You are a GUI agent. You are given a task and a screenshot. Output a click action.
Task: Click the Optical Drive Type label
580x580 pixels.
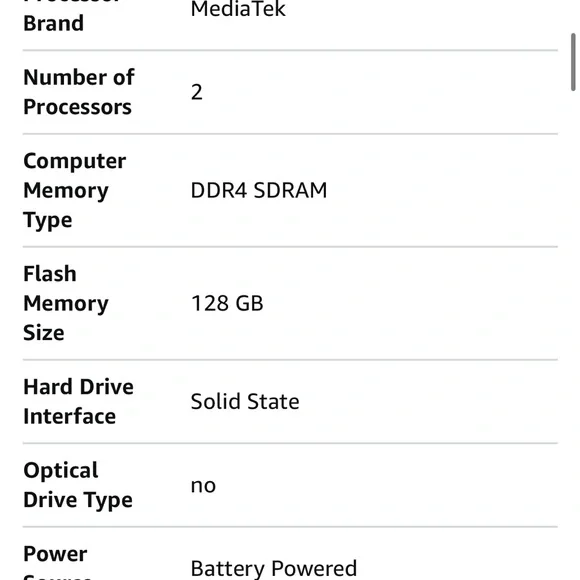(x=78, y=485)
